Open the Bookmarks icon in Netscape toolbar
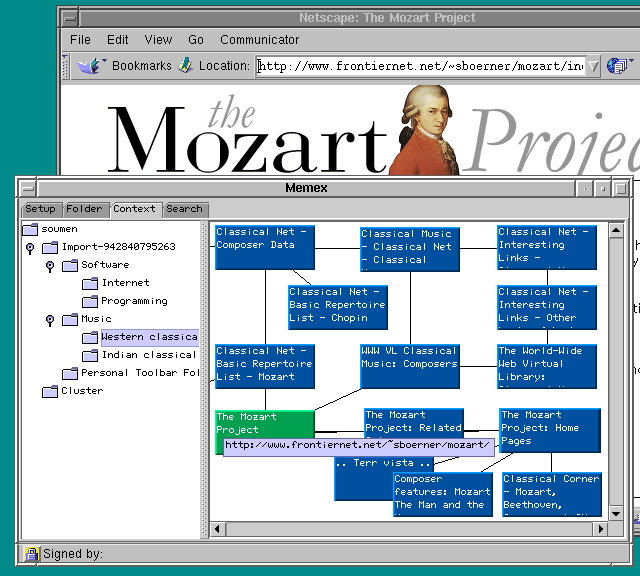The width and height of the screenshot is (640, 576). tap(89, 66)
